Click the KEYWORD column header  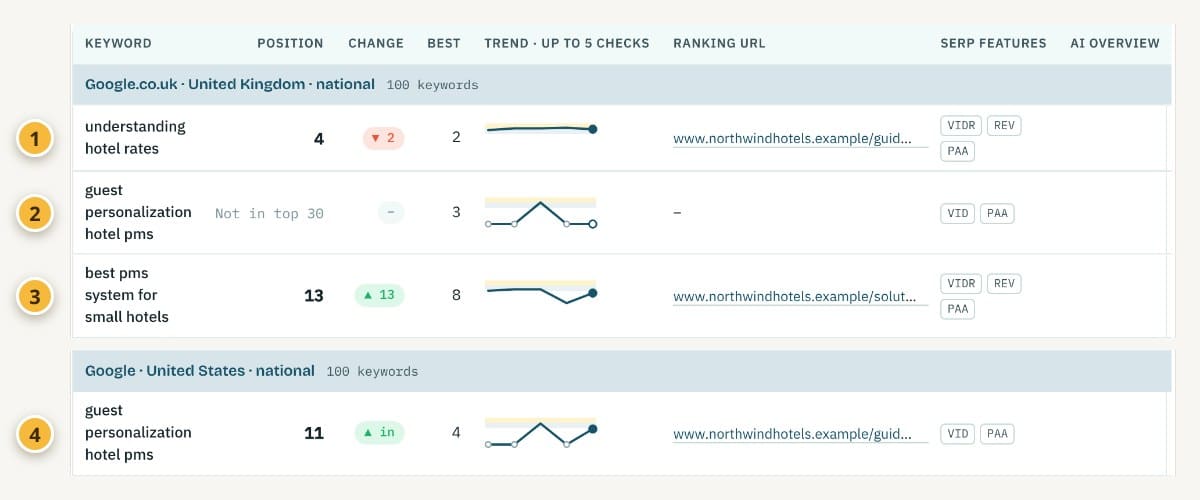click(x=118, y=43)
